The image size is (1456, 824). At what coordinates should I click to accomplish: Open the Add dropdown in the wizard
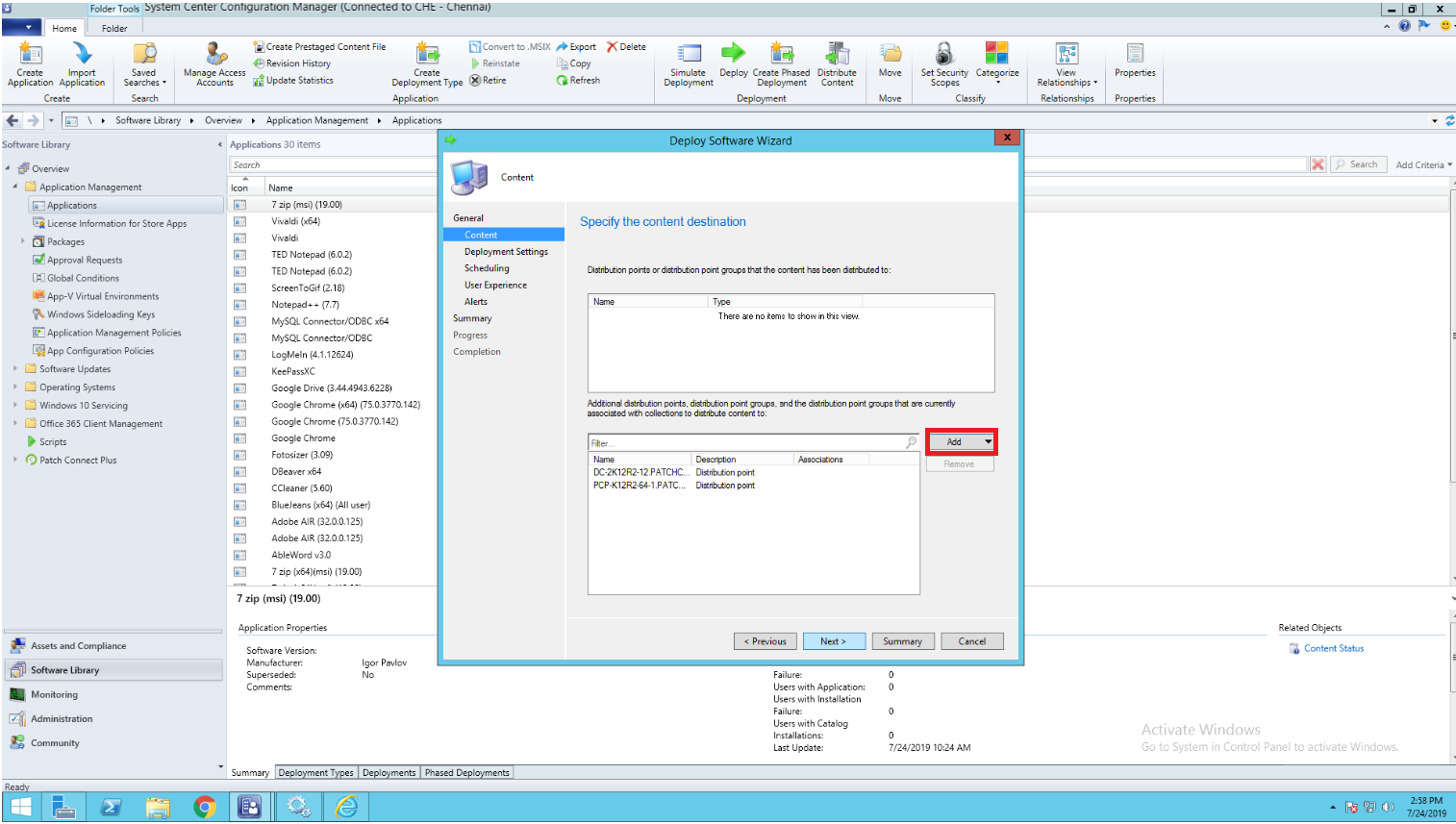[961, 440]
